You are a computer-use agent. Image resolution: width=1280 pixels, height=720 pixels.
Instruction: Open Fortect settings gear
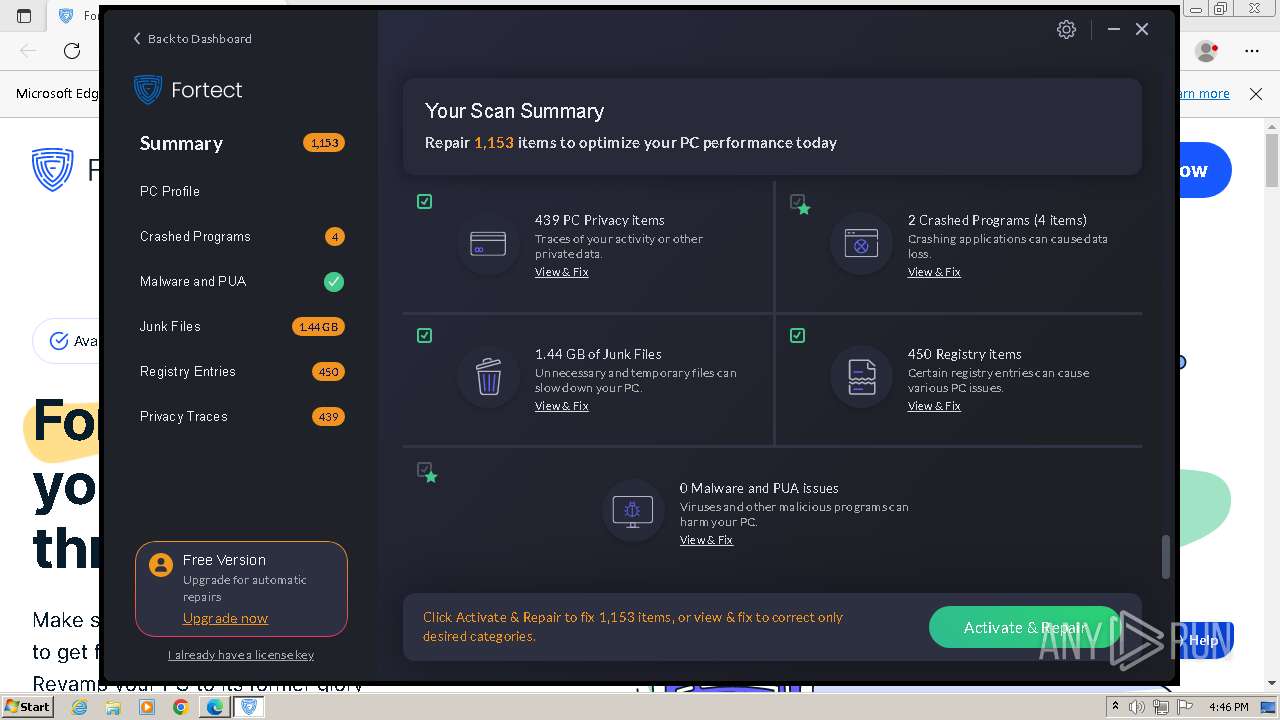coord(1066,30)
